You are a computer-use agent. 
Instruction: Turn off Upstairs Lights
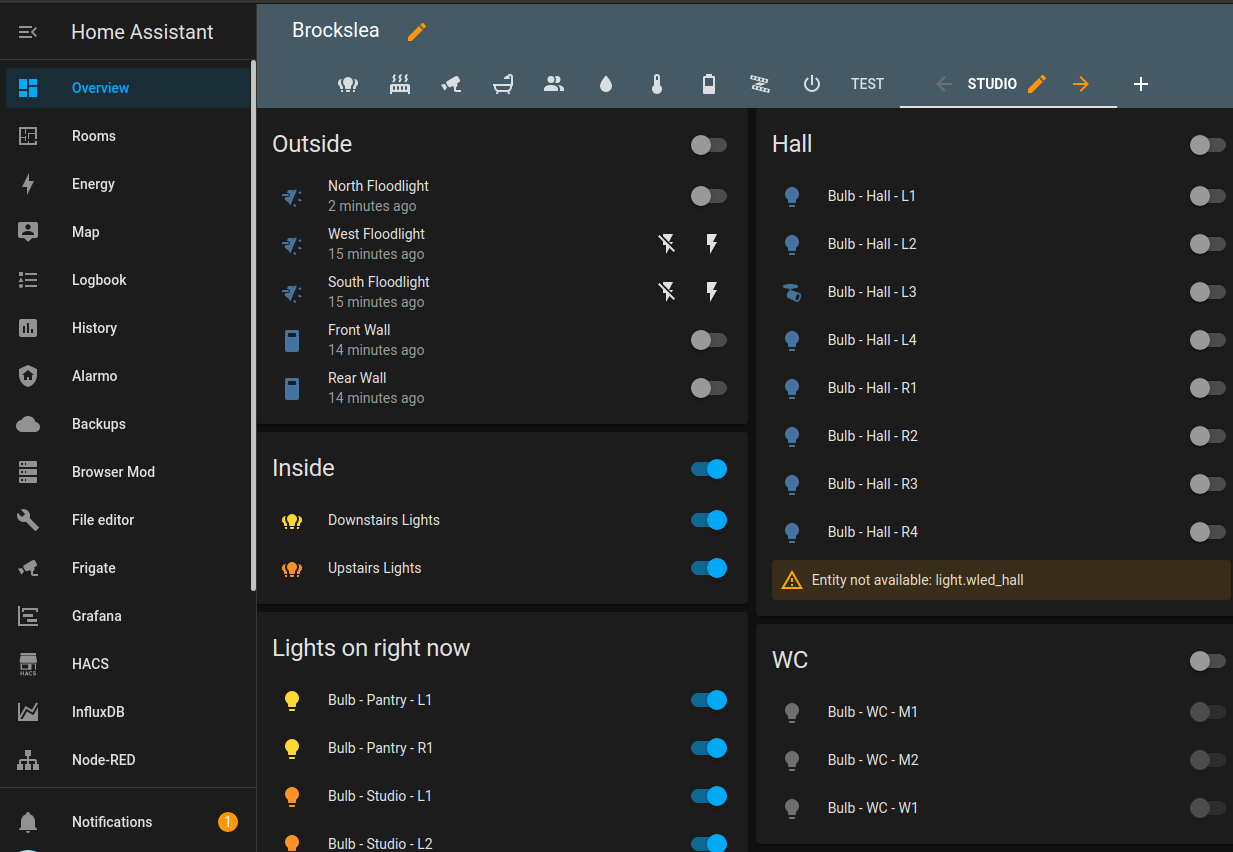click(x=709, y=568)
